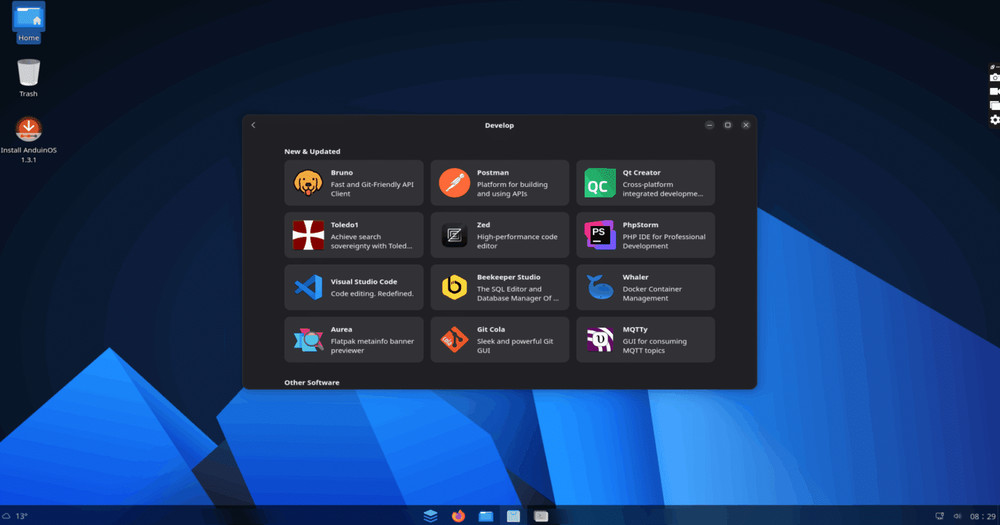Open the Beekeeper Studio icon
This screenshot has height=525, width=1000.
pos(454,288)
